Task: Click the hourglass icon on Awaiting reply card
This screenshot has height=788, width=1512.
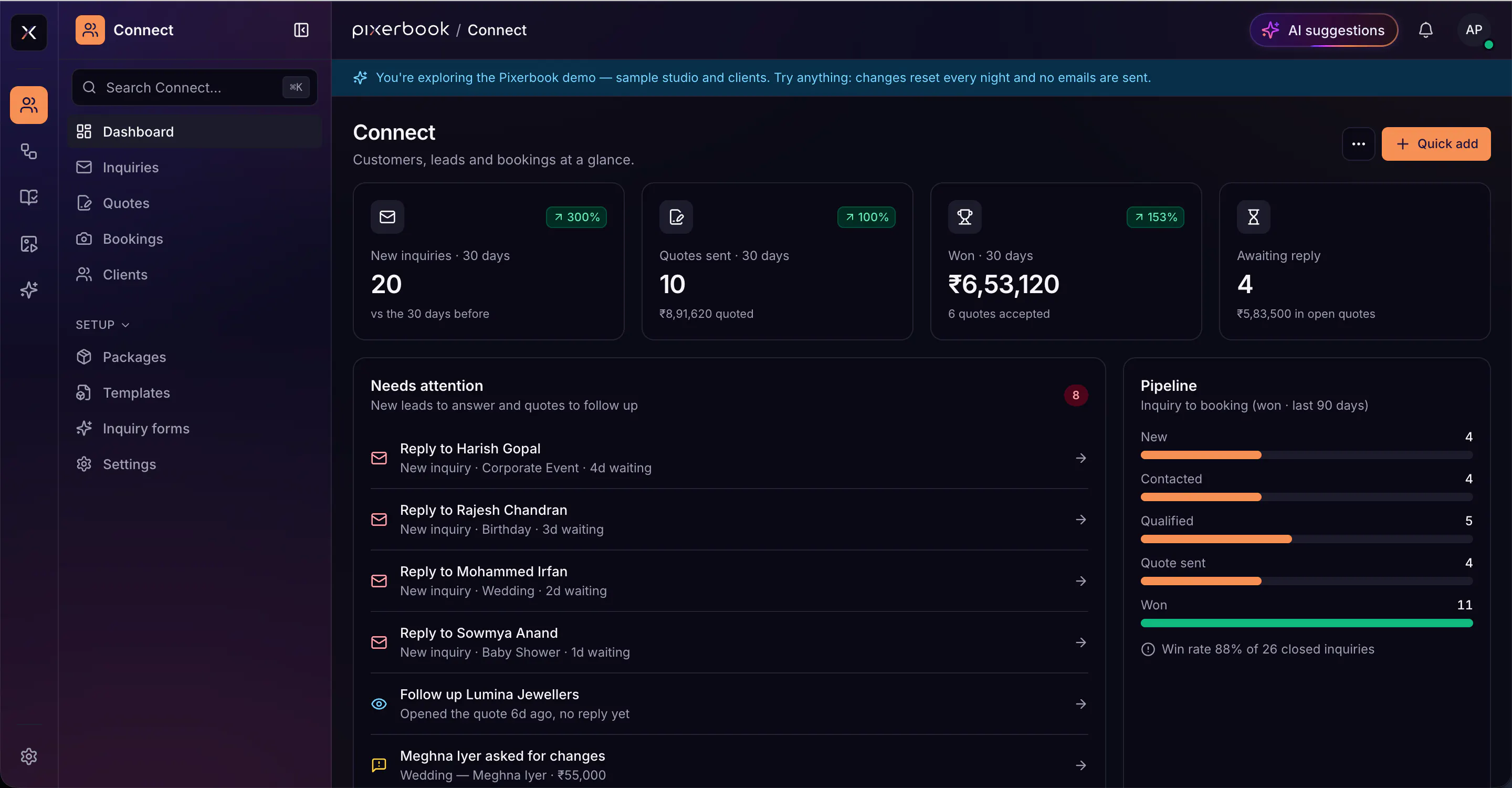Action: 1254,217
